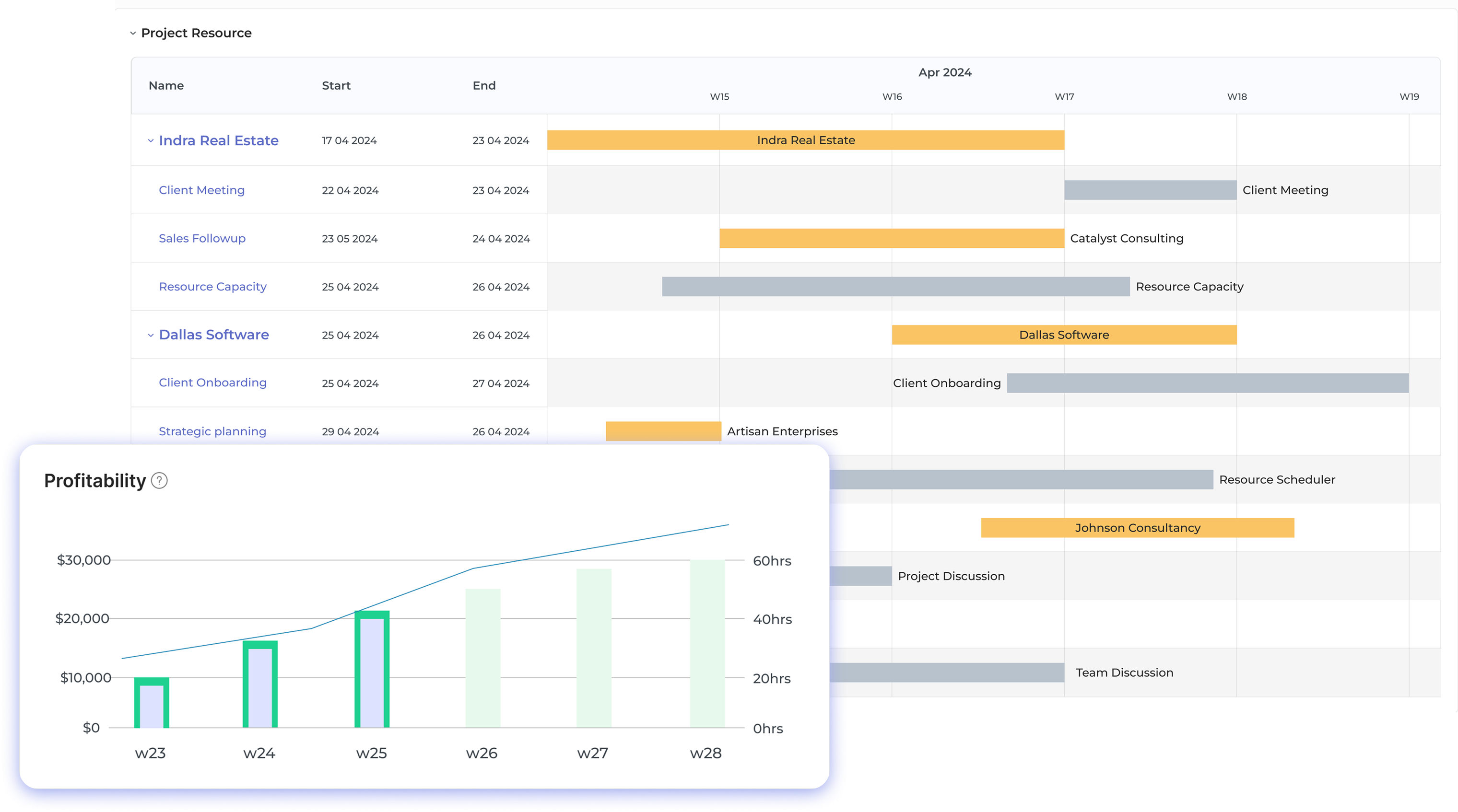1458x812 pixels.
Task: Select the gray Client Meeting Gantt bar
Action: point(1150,190)
